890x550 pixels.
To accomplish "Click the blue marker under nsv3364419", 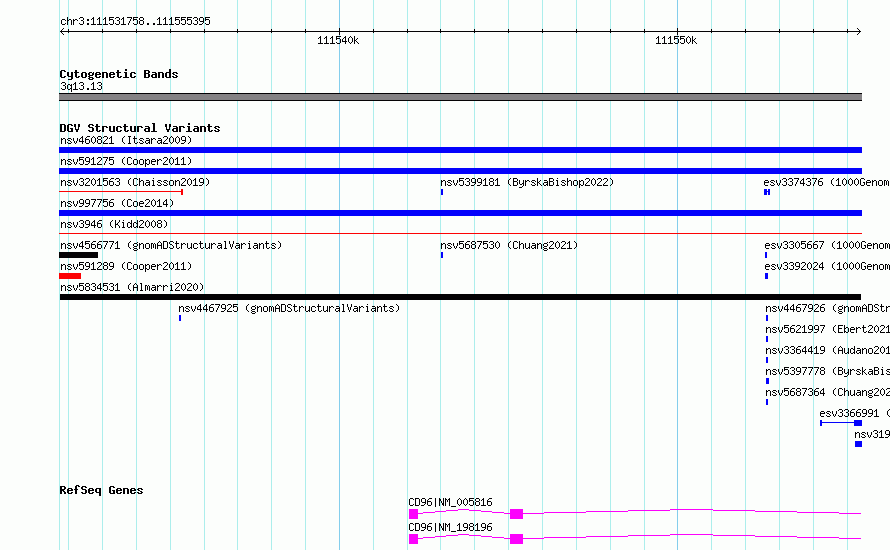I will pyautogui.click(x=767, y=360).
